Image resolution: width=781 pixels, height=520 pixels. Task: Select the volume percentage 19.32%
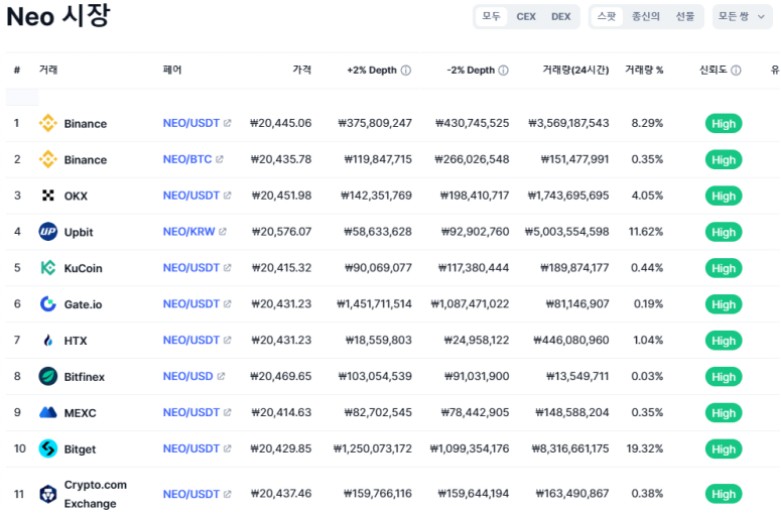[x=645, y=449]
